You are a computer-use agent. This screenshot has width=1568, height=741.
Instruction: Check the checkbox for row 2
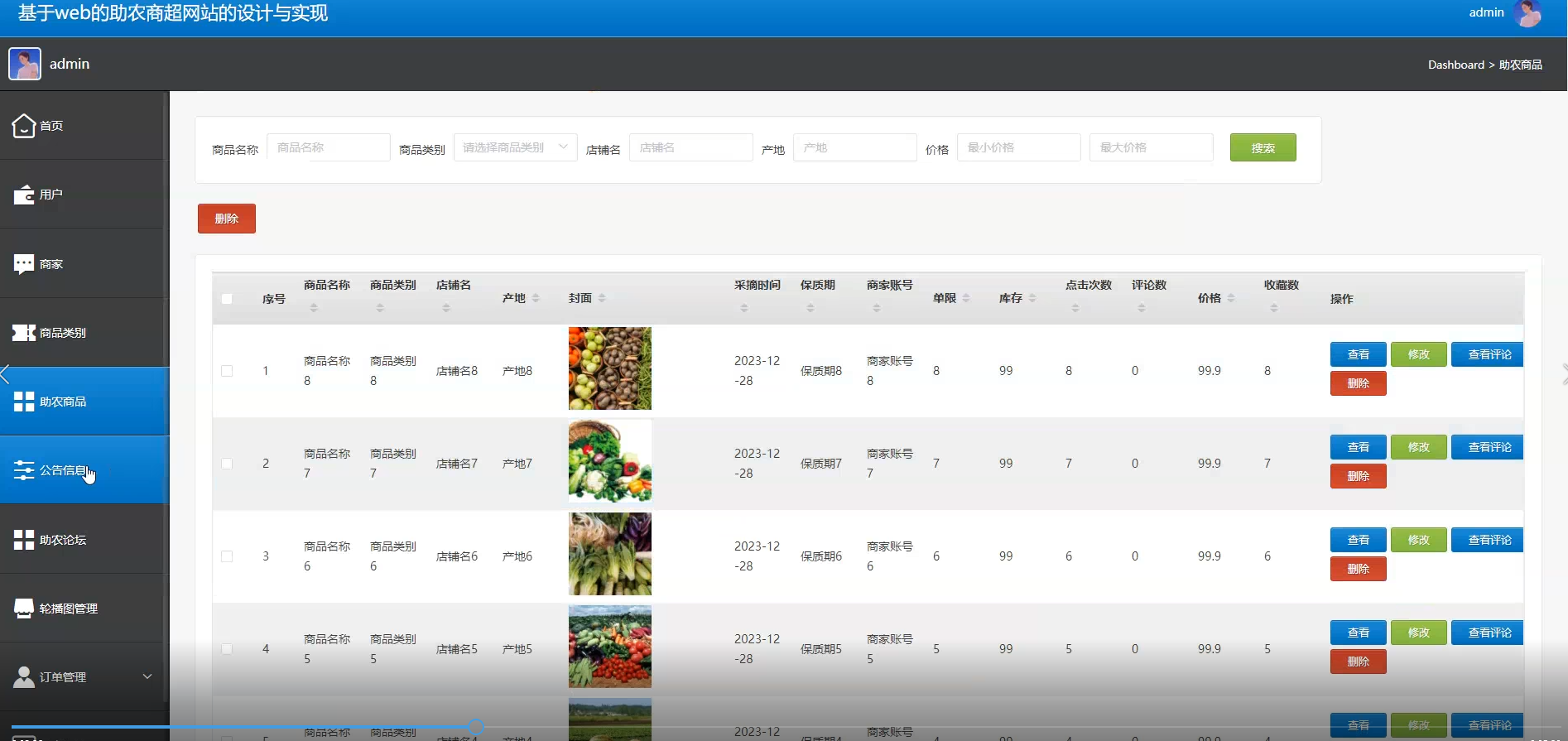click(x=227, y=464)
